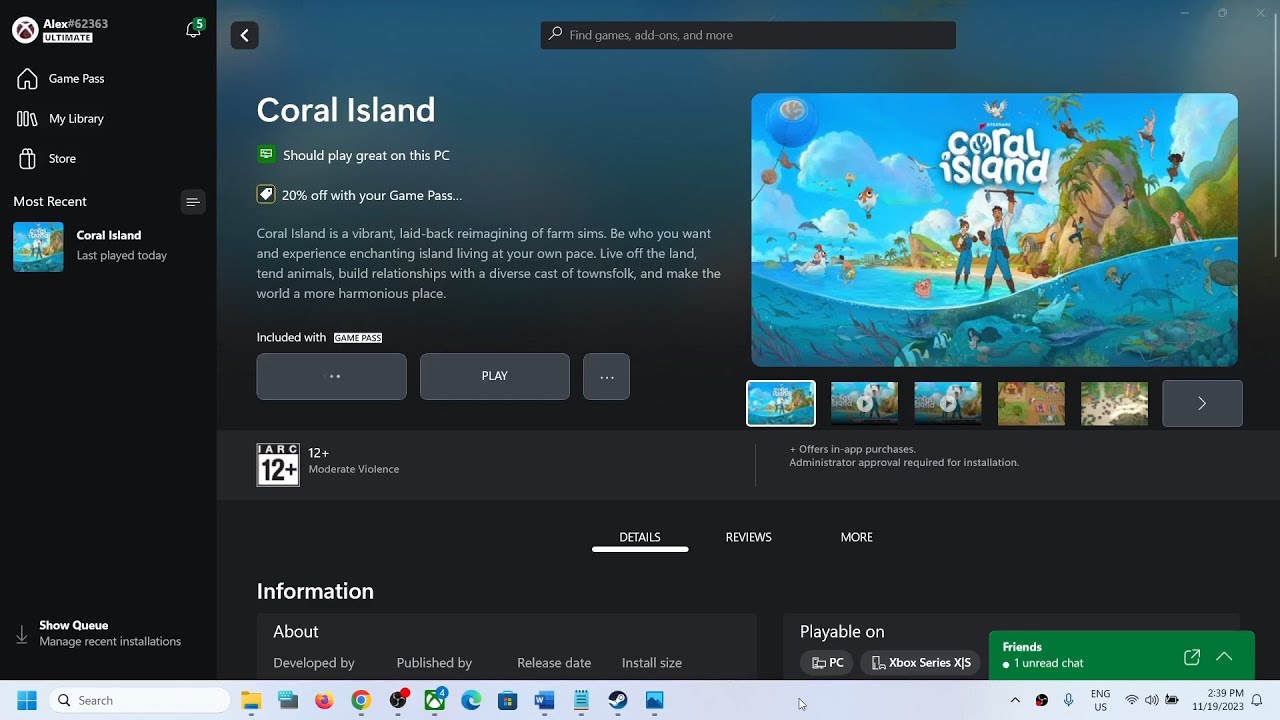Click the main Coral Island cover image
Viewport: 1280px width, 720px height.
click(x=994, y=230)
